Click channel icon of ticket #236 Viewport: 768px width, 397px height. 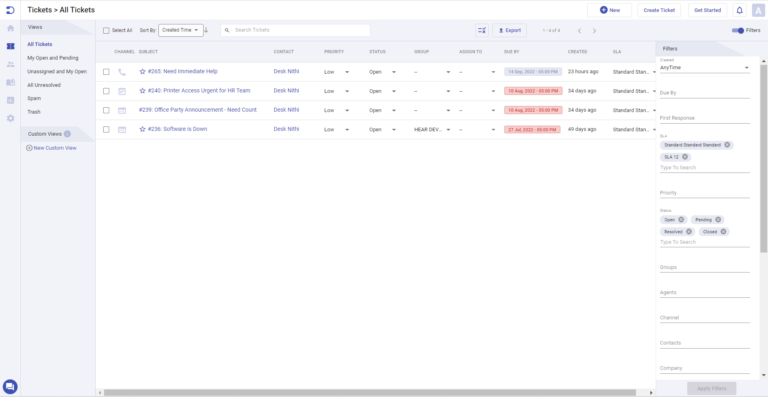(x=122, y=130)
